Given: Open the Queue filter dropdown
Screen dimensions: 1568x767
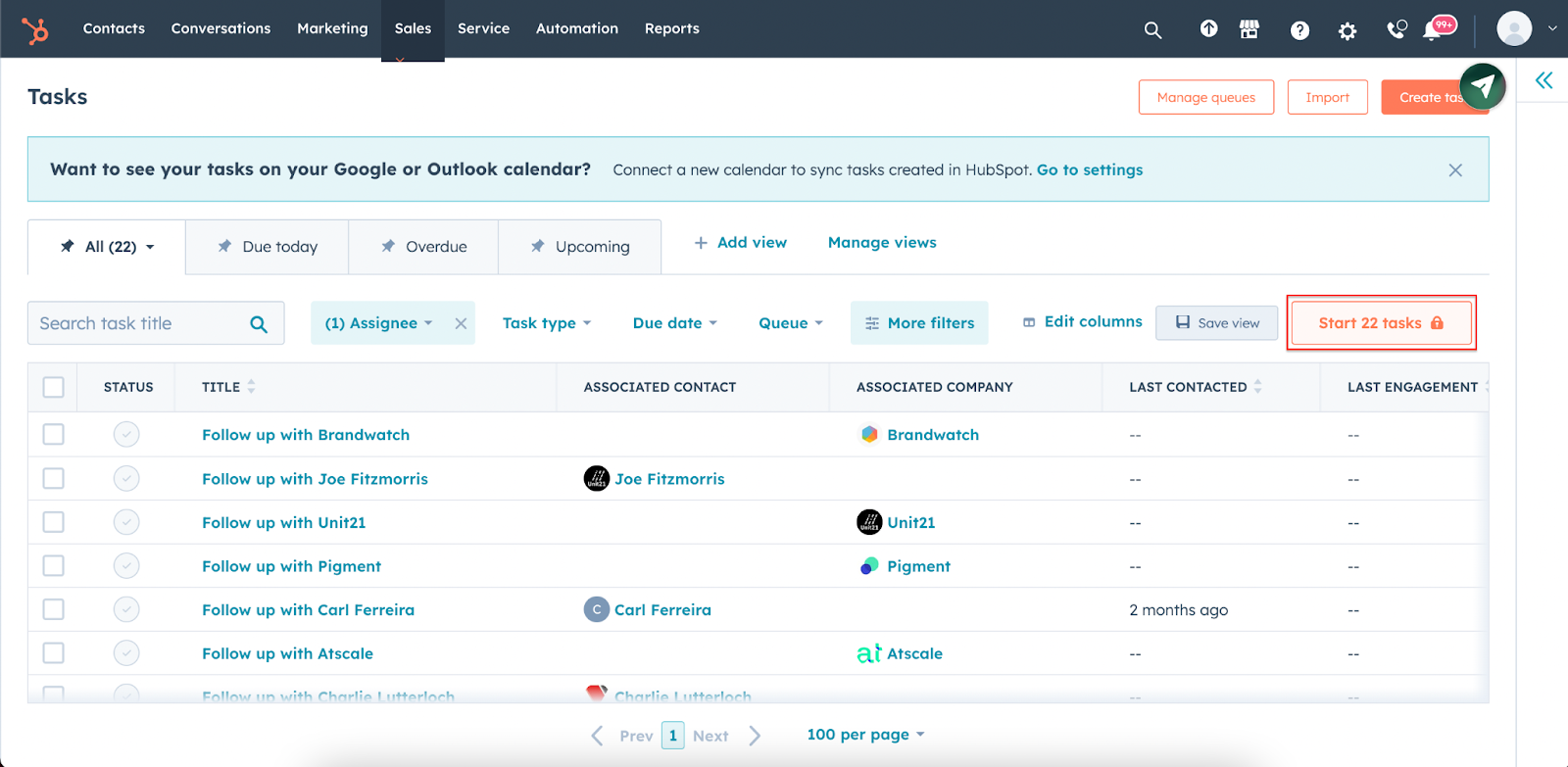Looking at the screenshot, I should click(x=791, y=323).
